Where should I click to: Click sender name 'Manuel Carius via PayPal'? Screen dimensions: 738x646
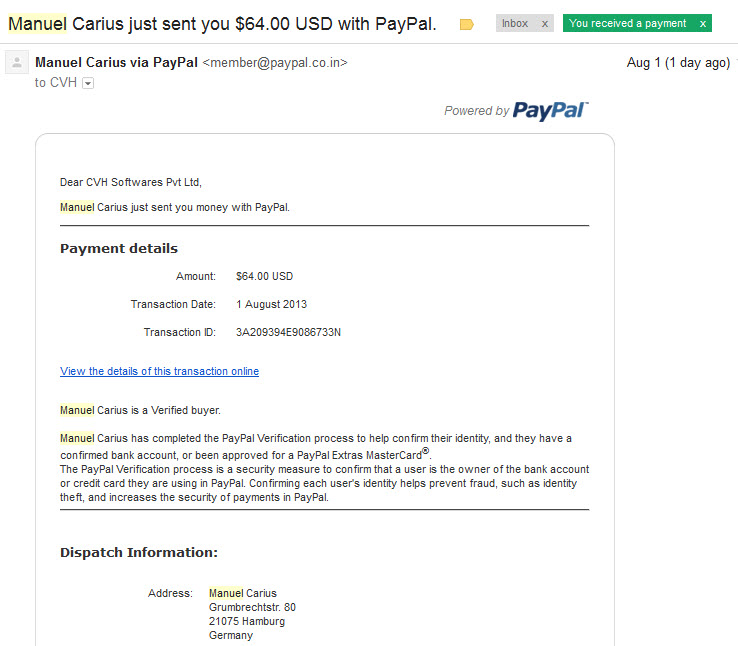click(x=116, y=63)
